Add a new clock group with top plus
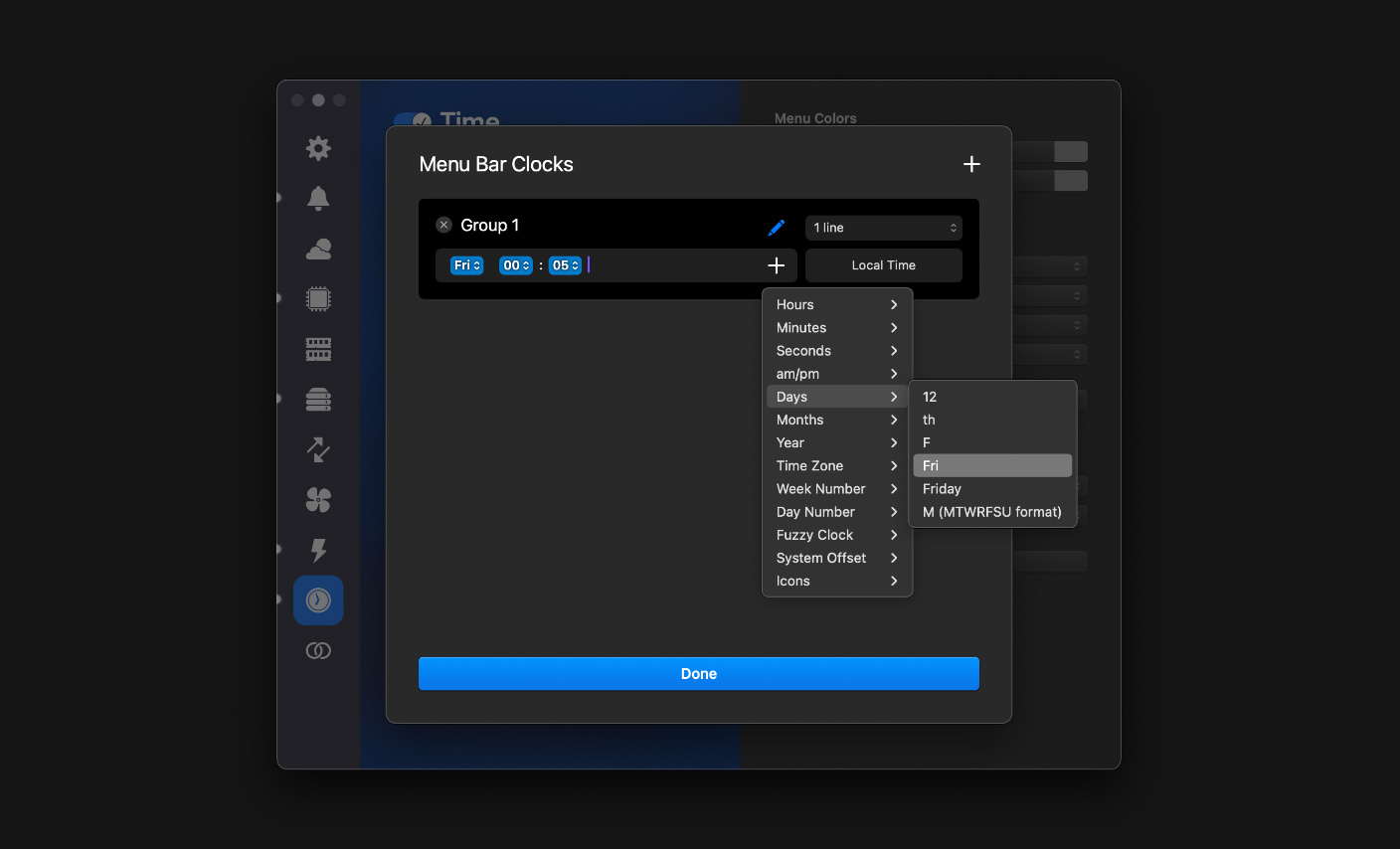 (x=972, y=164)
